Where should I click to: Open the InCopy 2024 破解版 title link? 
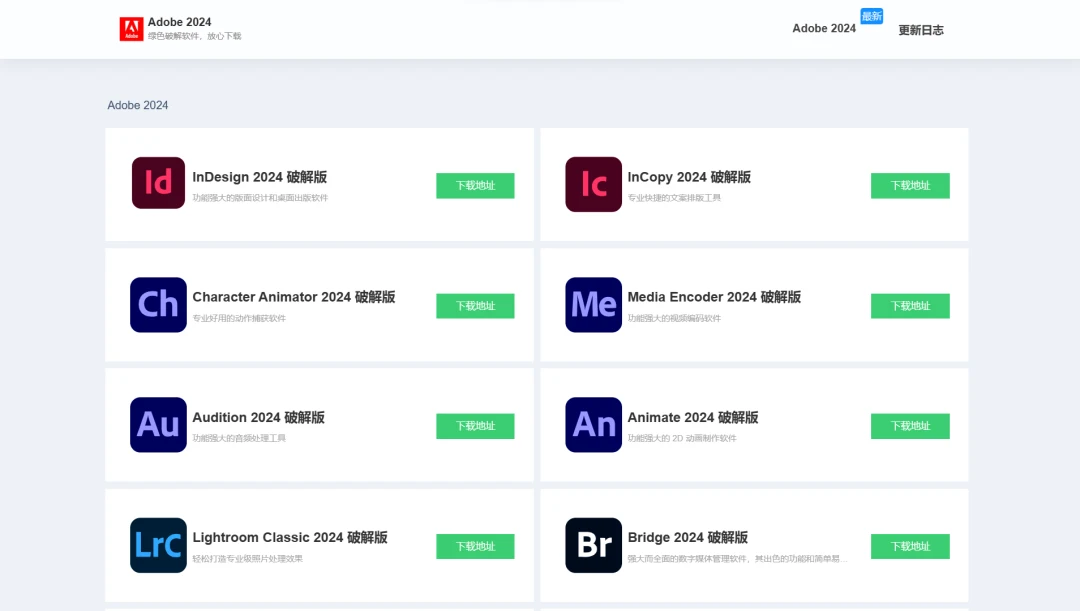pos(689,177)
